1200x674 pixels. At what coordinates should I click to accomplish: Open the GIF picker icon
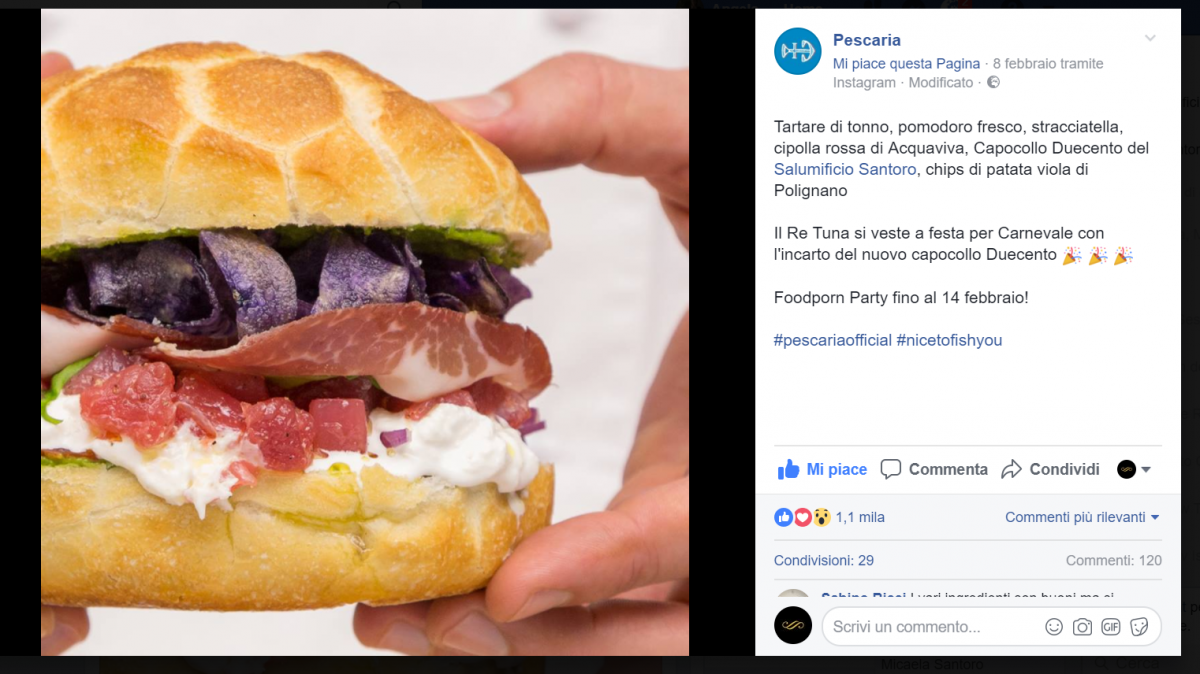[1110, 627]
